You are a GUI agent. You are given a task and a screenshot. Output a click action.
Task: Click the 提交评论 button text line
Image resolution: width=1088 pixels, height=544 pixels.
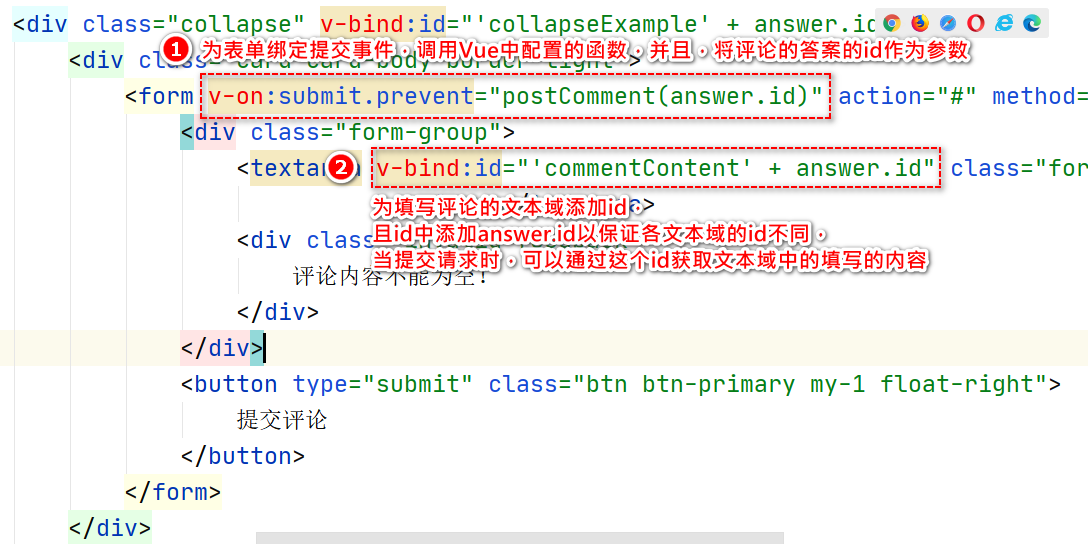(282, 420)
